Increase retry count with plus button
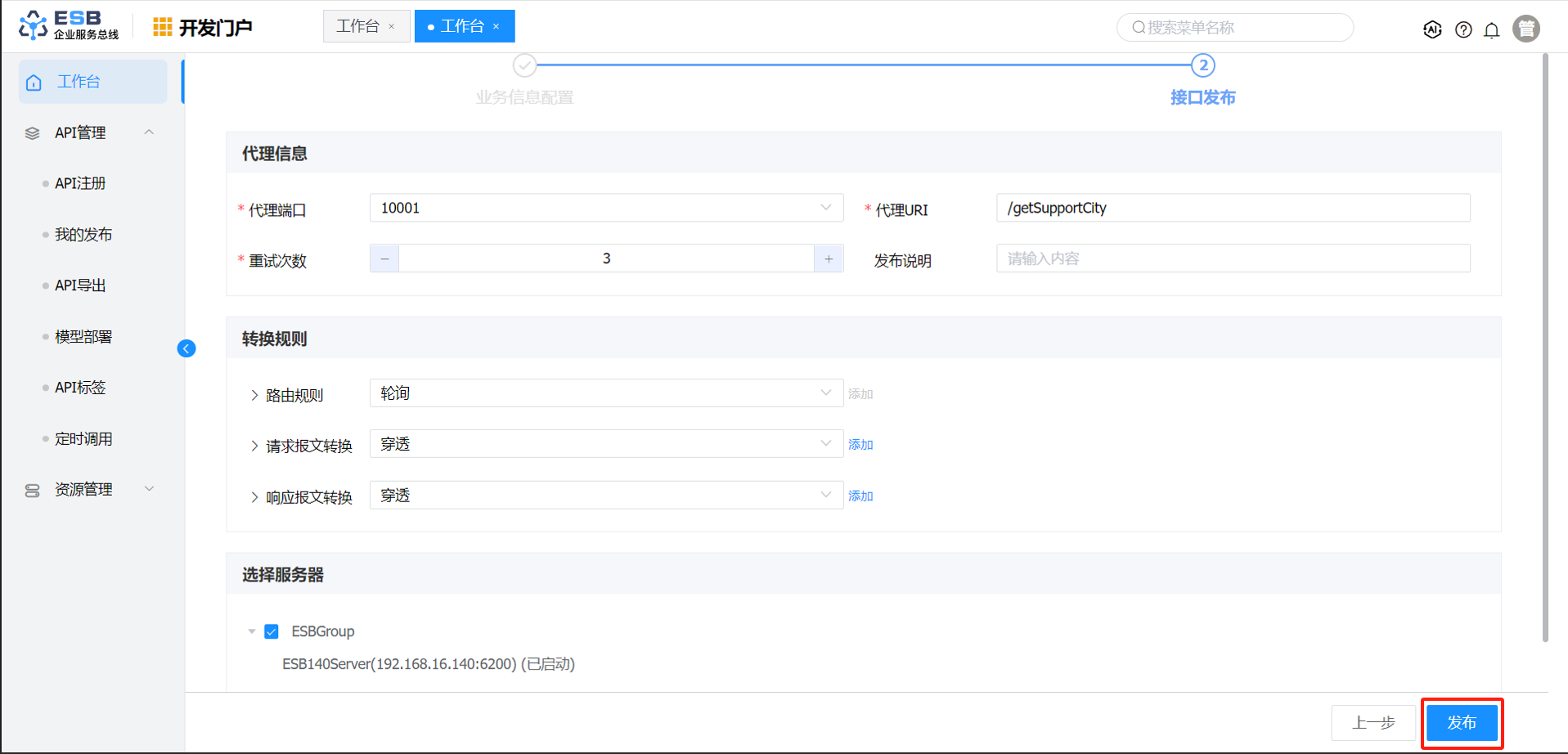The height and width of the screenshot is (754, 1568). tap(829, 259)
